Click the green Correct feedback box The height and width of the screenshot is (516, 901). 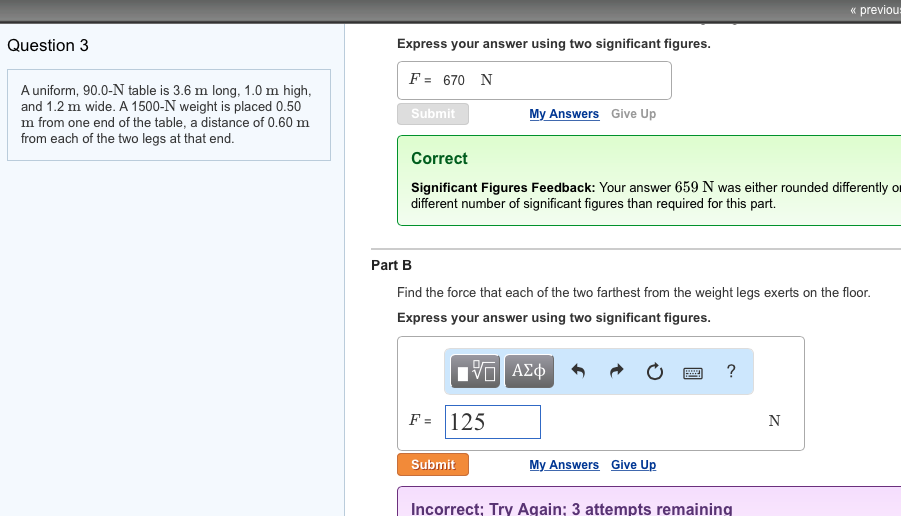point(650,180)
